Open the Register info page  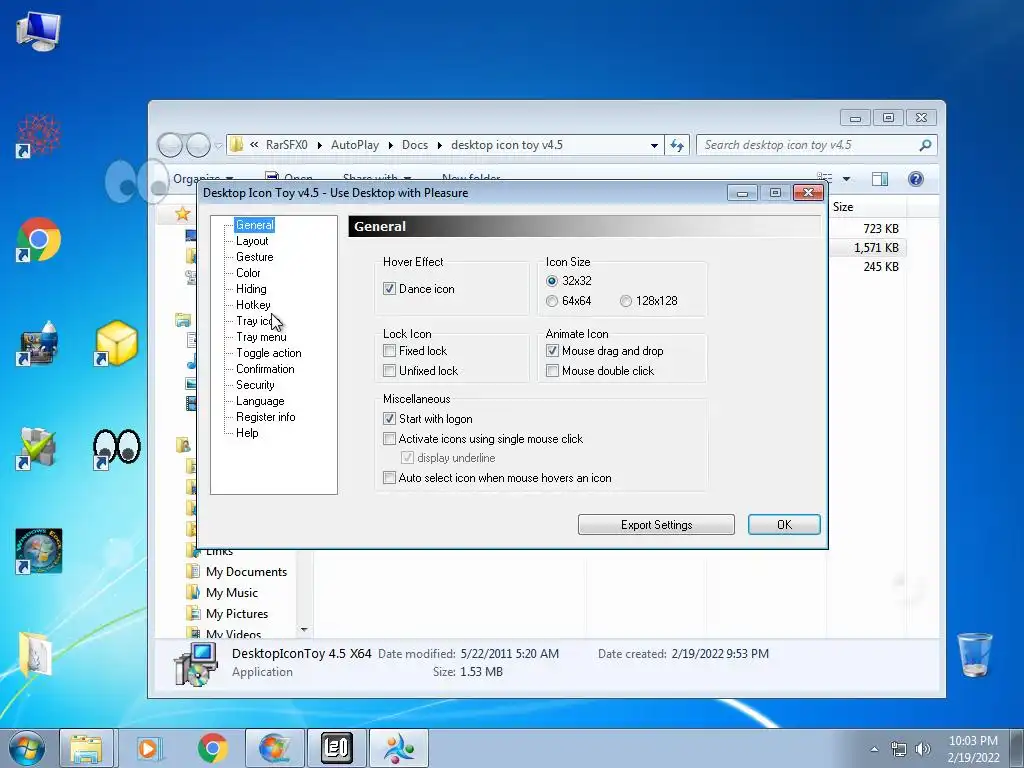tap(265, 417)
